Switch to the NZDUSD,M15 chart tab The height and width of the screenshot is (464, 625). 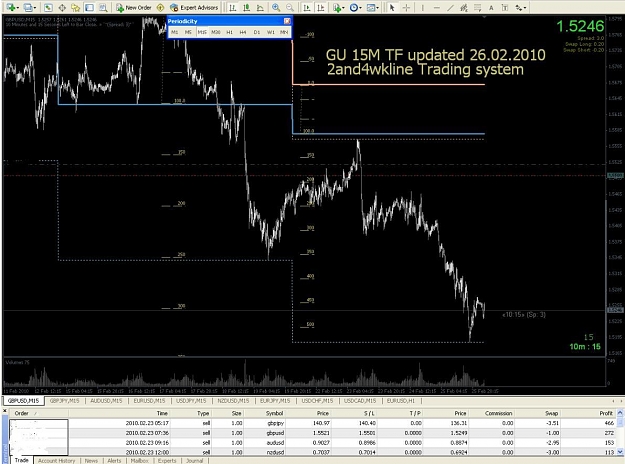tap(233, 401)
